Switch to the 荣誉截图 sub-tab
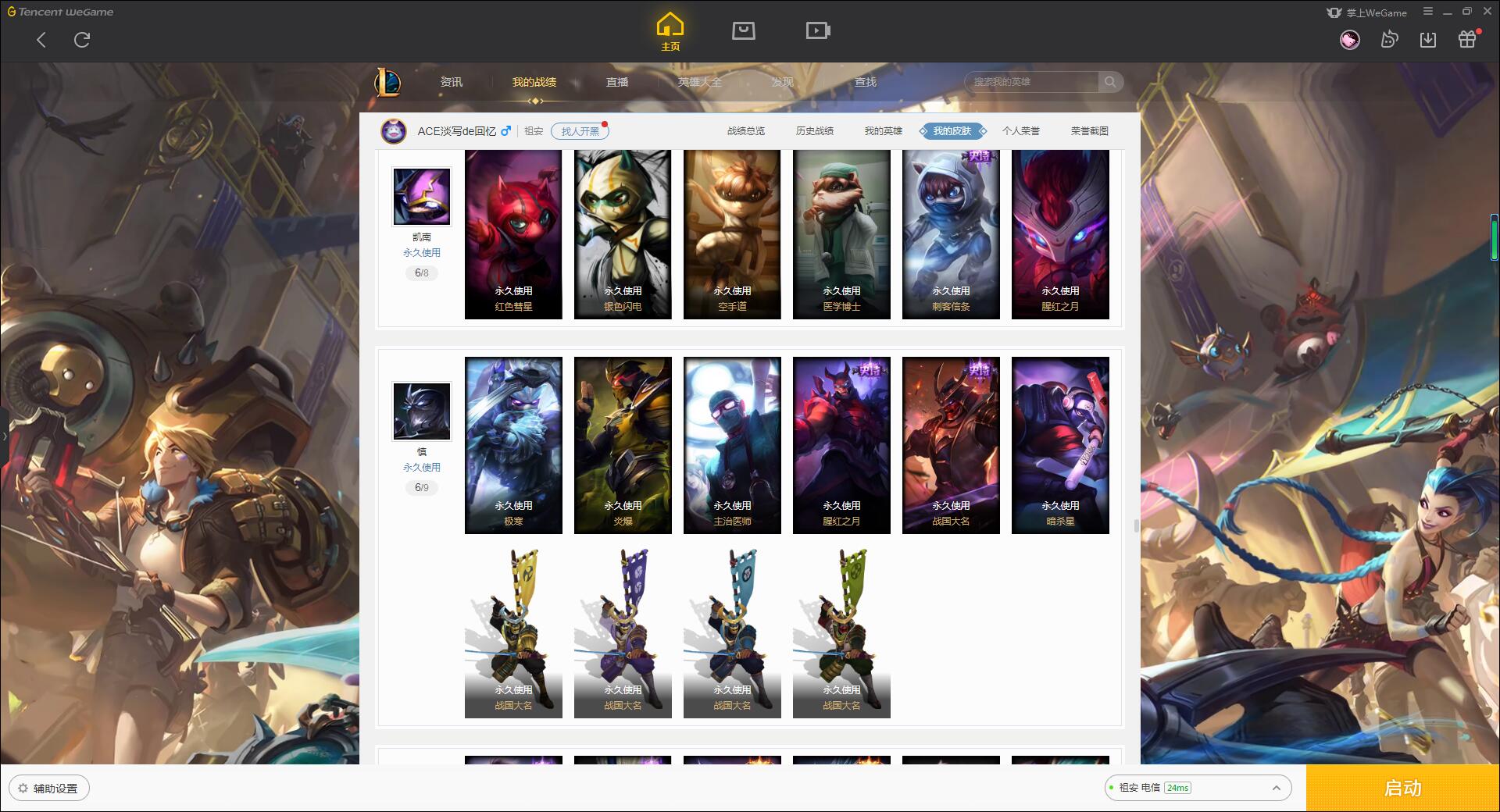 pos(1090,131)
